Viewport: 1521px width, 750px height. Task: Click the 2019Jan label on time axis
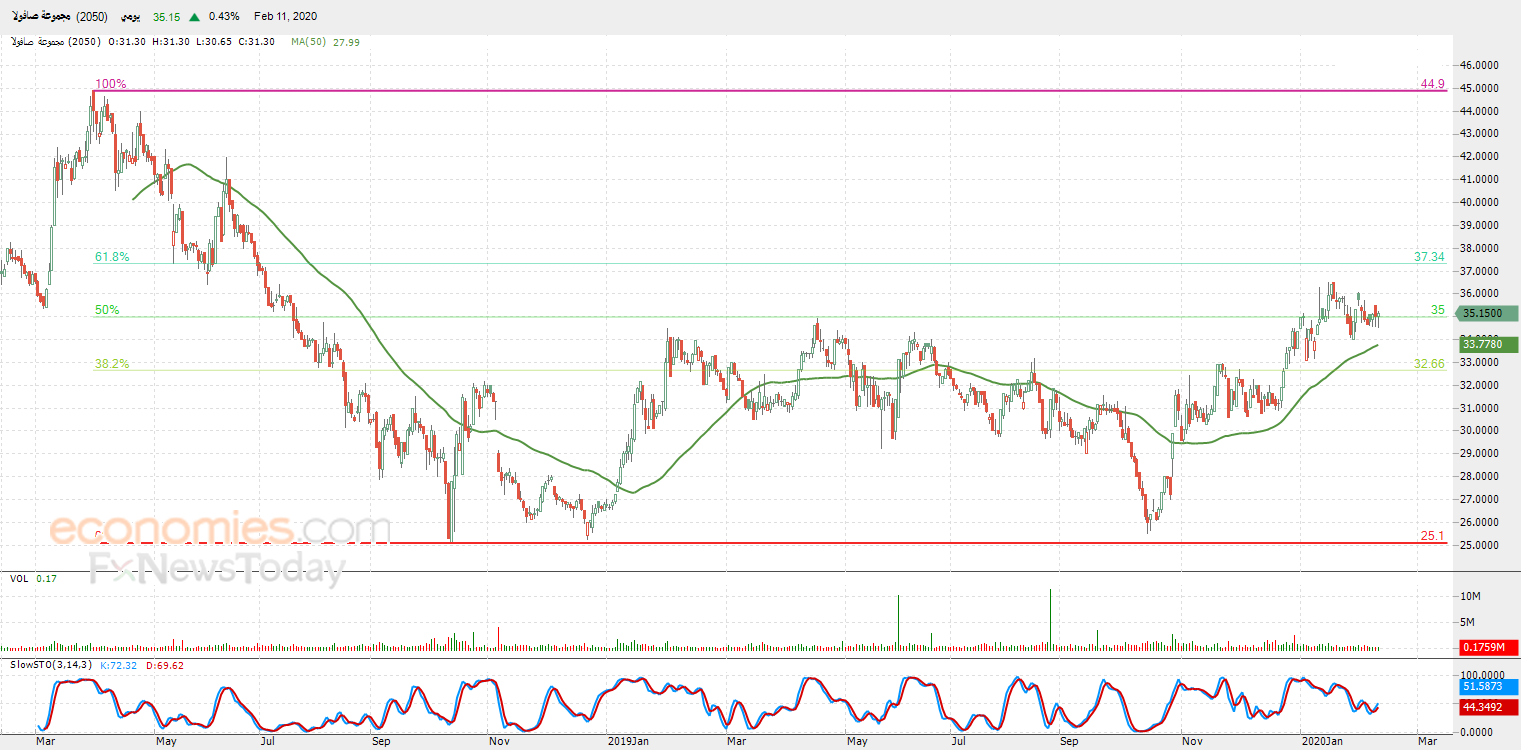point(630,741)
